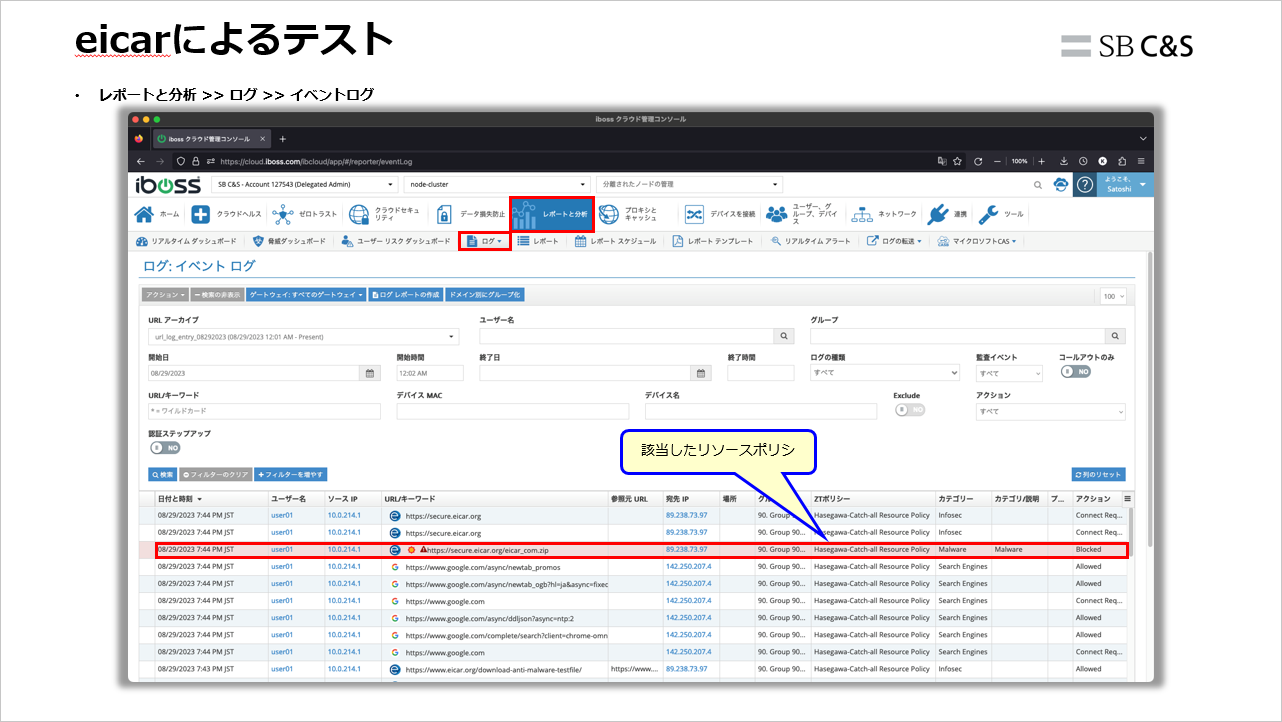
Task: Open Connect Devices (デバイスを接続) section
Action: click(720, 214)
